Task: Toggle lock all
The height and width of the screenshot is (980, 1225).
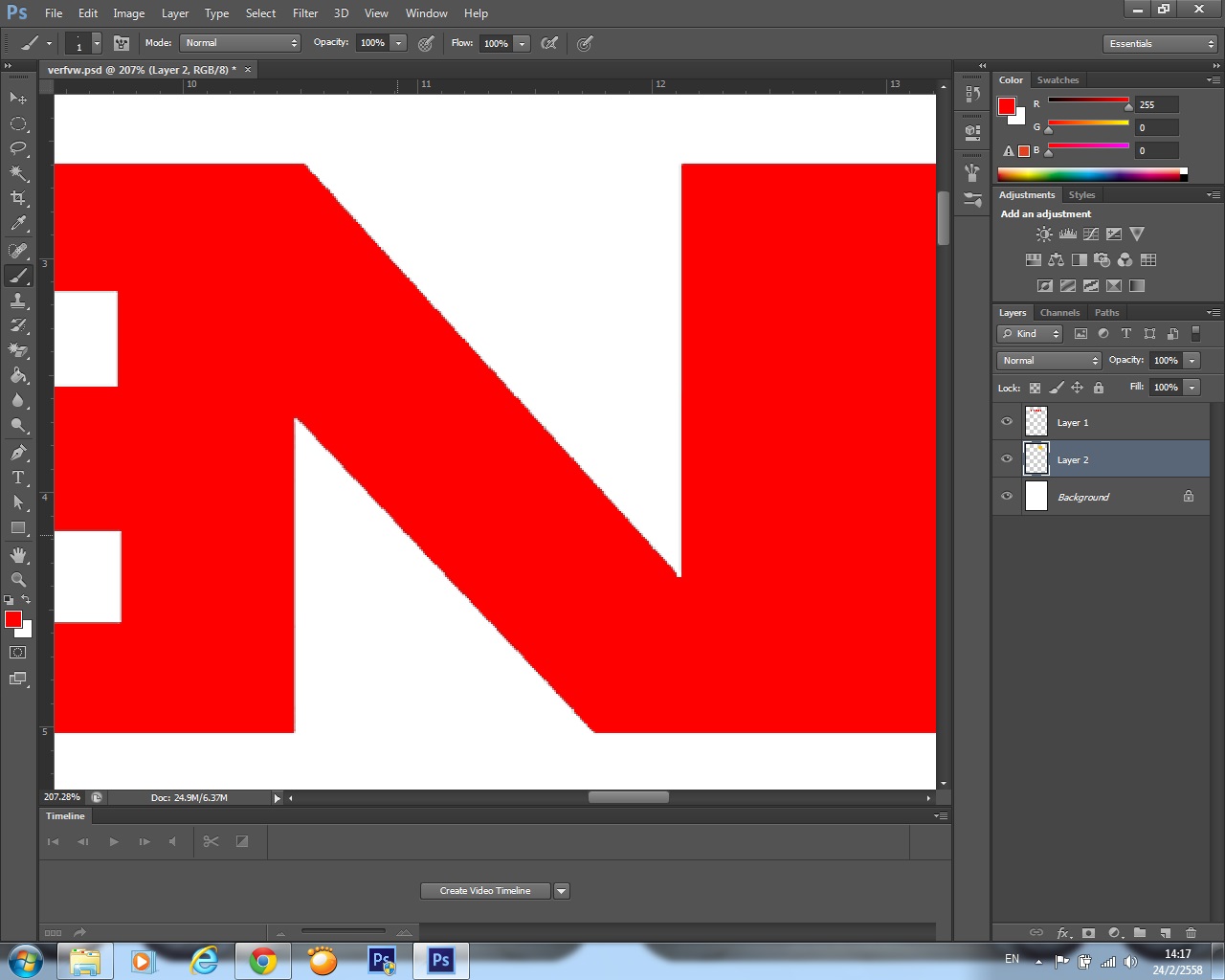Action: point(1099,388)
